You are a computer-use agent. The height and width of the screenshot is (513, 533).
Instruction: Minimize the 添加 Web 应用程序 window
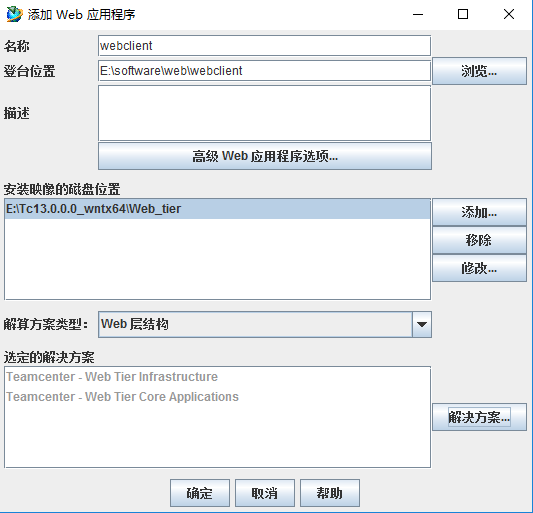pyautogui.click(x=418, y=14)
